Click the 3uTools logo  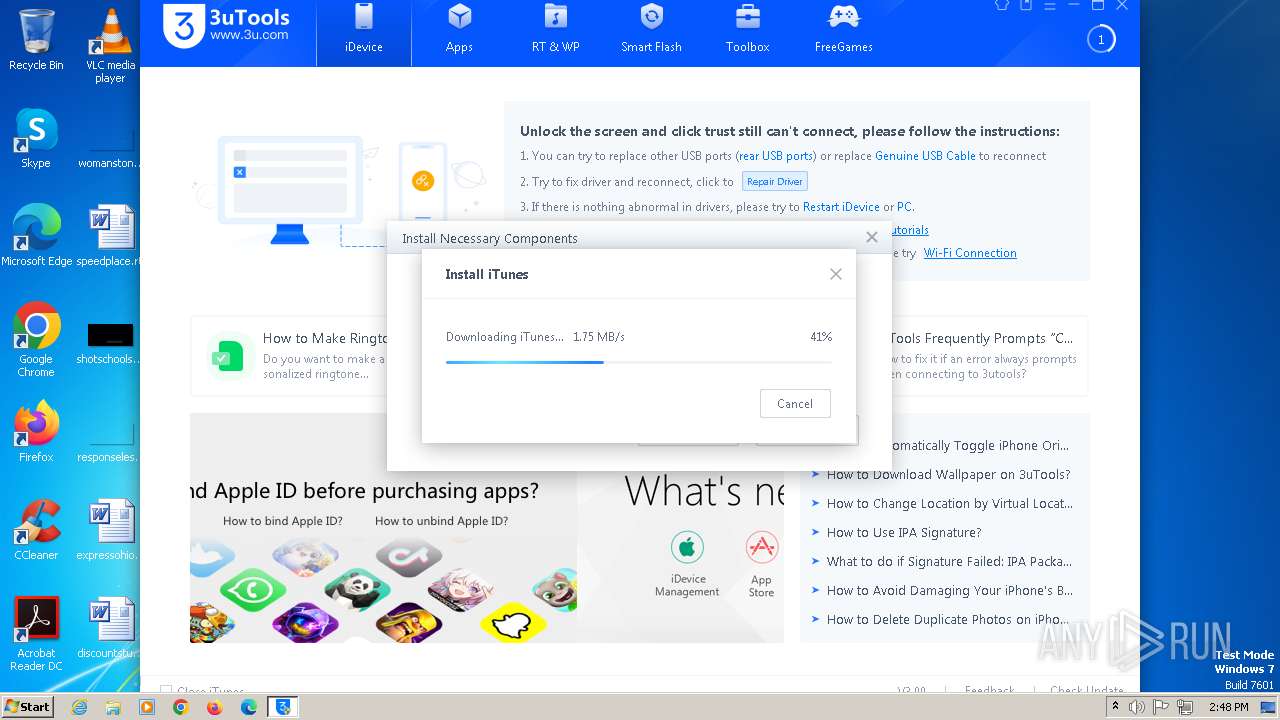click(x=228, y=25)
